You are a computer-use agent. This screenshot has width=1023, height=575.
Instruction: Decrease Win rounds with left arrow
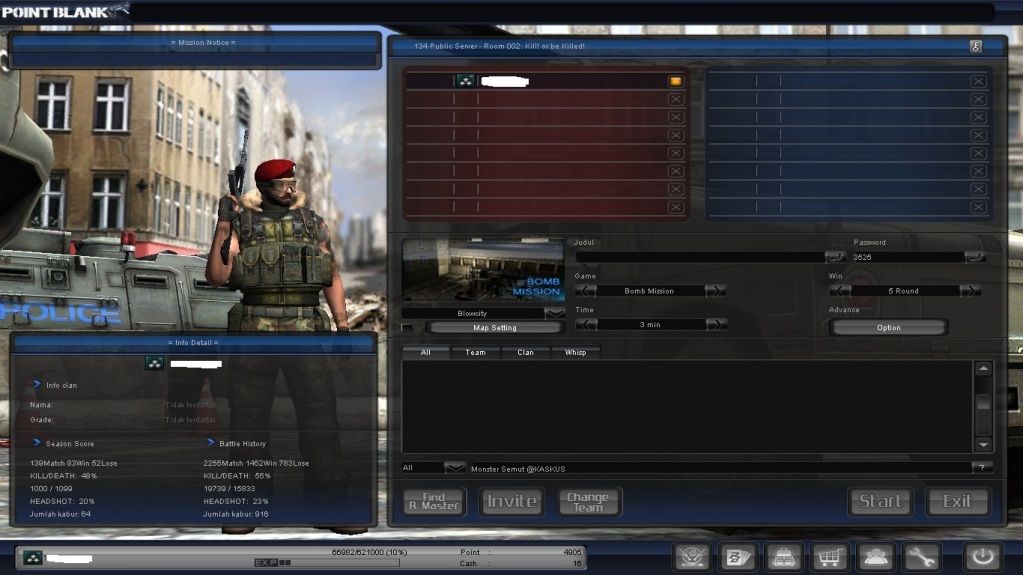coord(840,290)
